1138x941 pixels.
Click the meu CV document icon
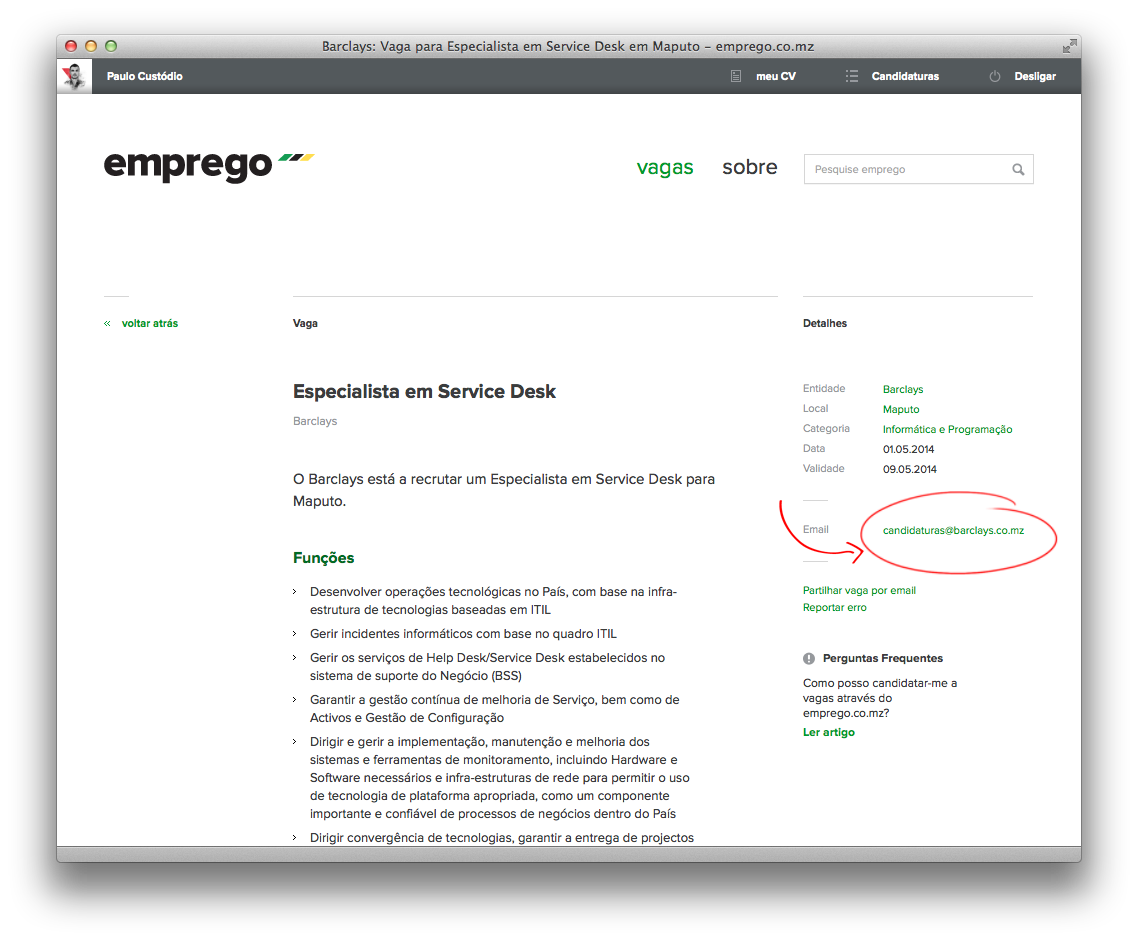click(x=736, y=76)
